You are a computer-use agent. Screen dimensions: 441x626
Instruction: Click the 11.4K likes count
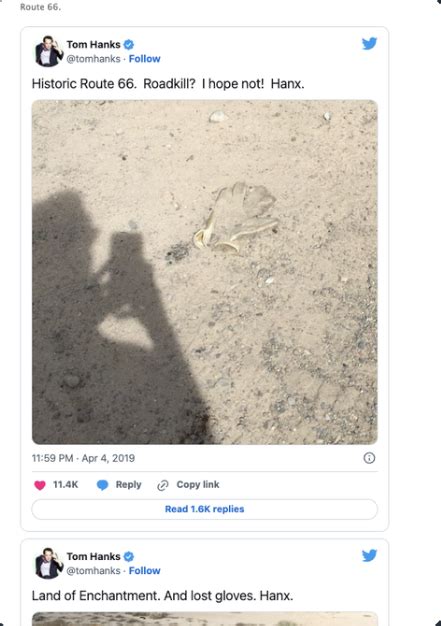(x=65, y=484)
